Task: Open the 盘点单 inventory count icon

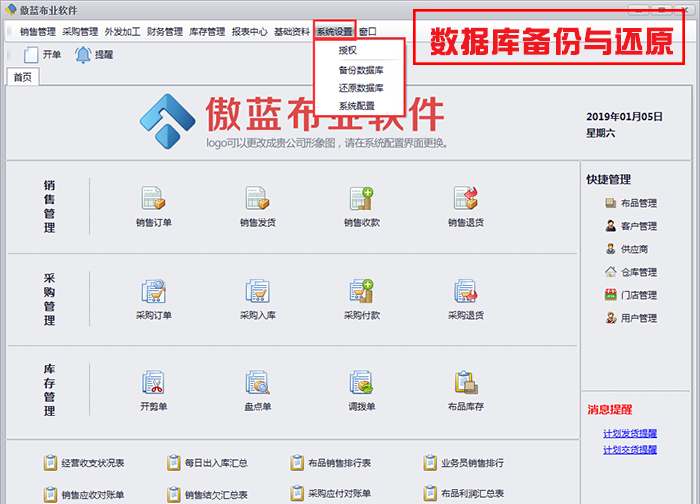Action: point(257,384)
